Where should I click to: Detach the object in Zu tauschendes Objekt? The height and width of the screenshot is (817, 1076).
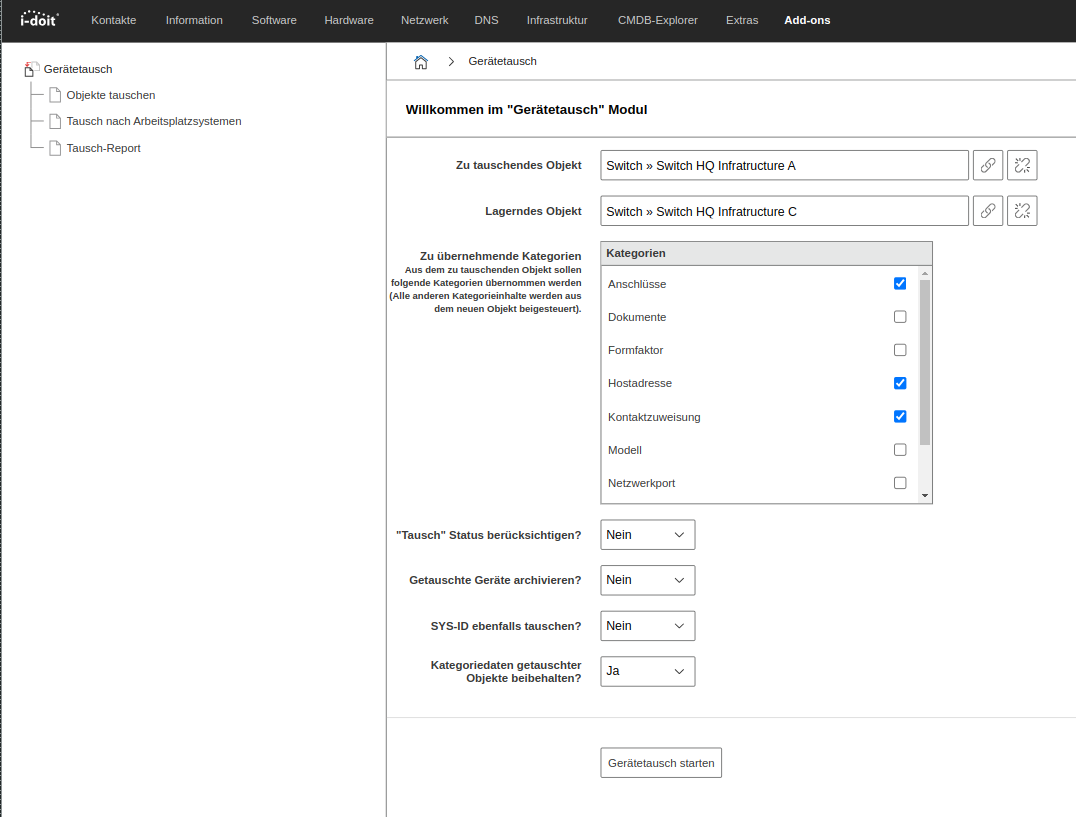[1022, 165]
